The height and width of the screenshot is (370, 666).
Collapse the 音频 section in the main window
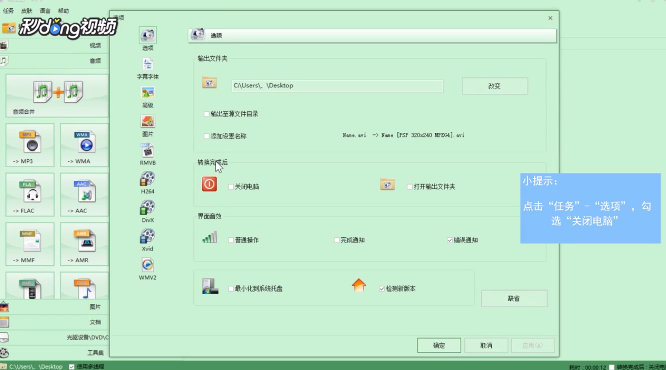[x=54, y=61]
